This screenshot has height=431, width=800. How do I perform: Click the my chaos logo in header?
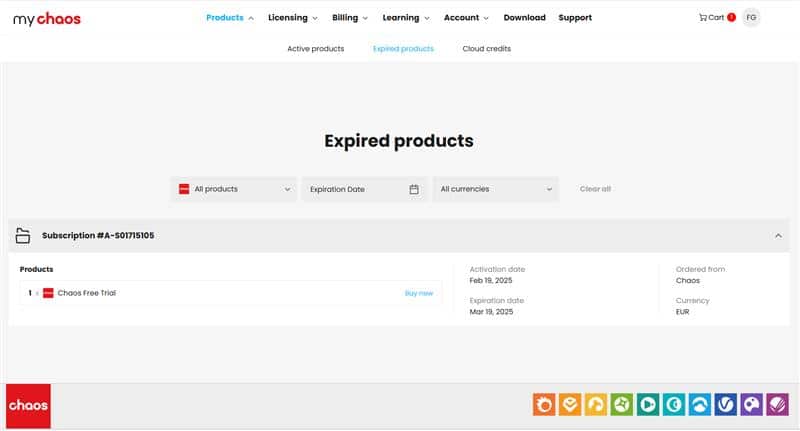point(47,18)
